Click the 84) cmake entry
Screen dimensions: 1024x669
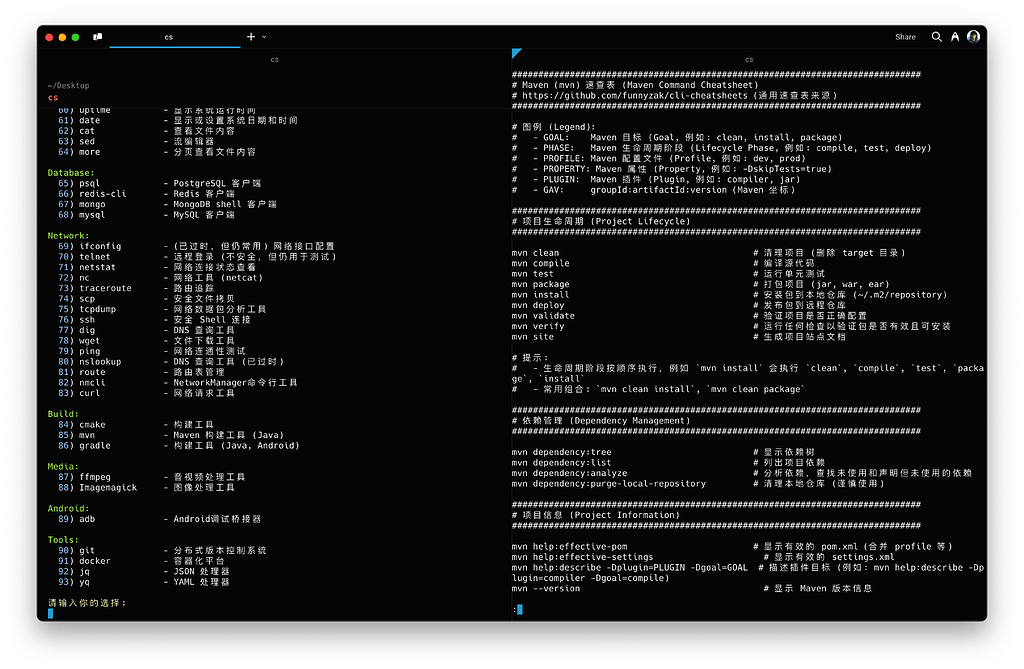click(x=136, y=425)
